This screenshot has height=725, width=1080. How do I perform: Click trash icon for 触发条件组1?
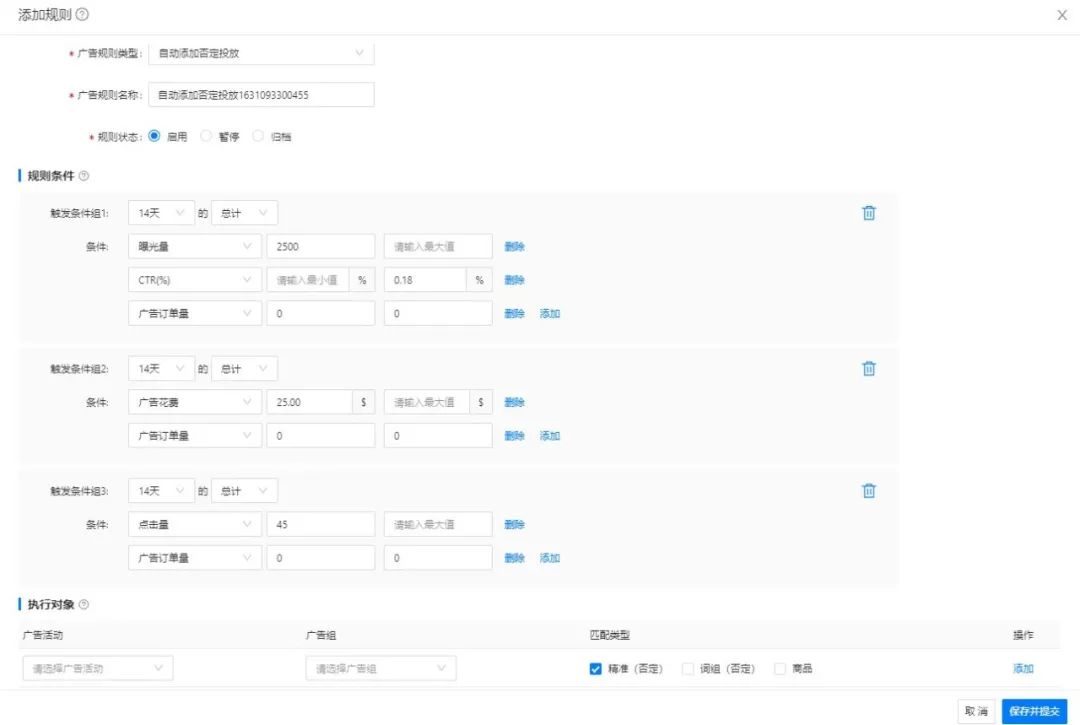tap(869, 213)
